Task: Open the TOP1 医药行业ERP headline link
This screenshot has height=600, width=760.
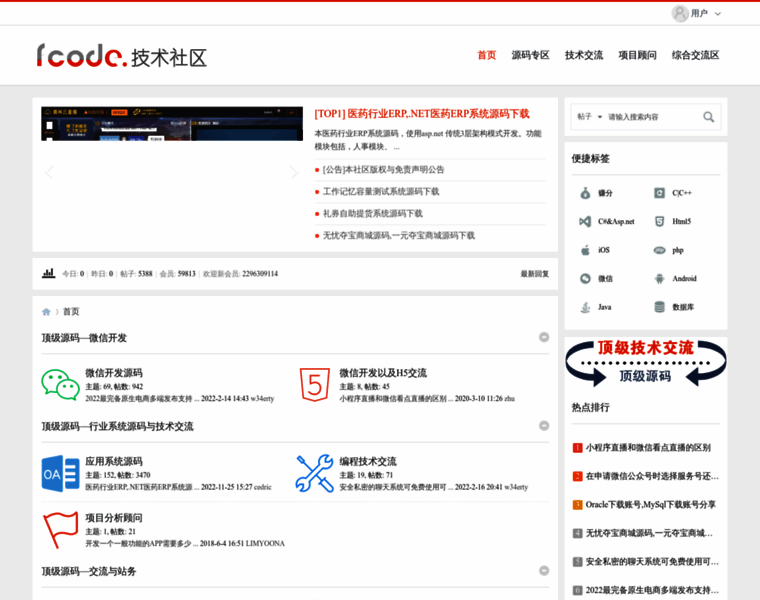Action: (x=422, y=114)
